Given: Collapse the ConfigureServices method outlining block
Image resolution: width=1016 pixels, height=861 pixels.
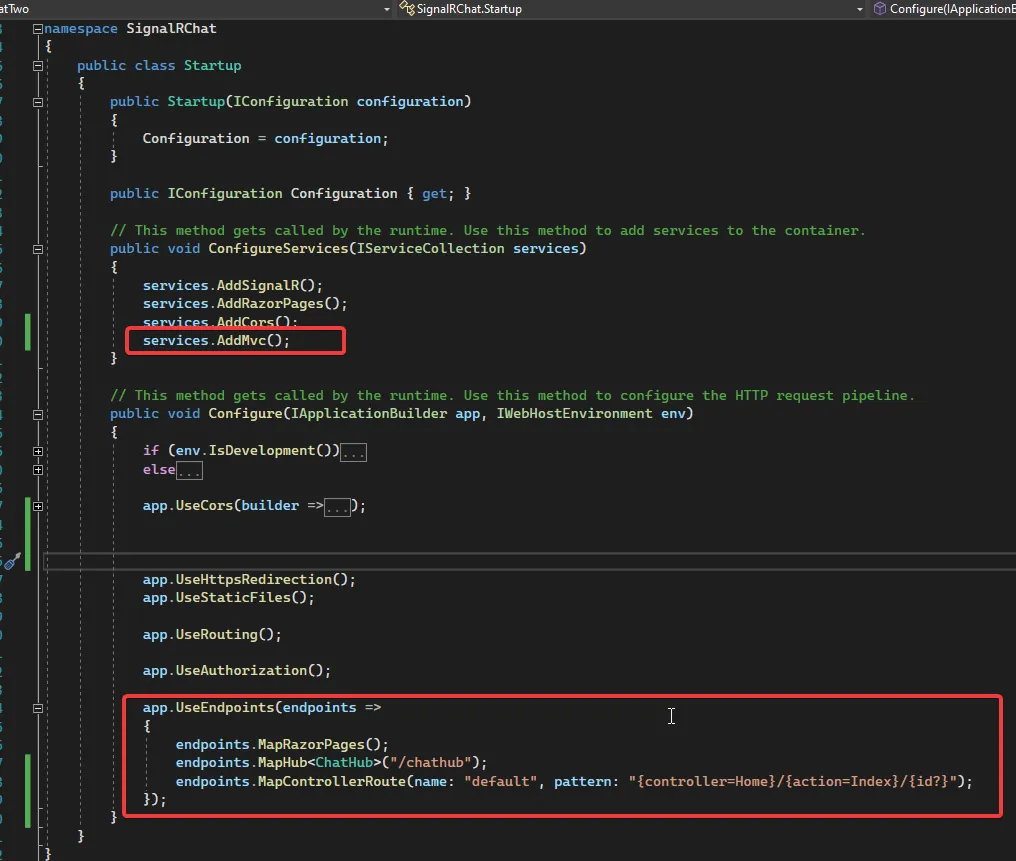Looking at the screenshot, I should [x=38, y=249].
